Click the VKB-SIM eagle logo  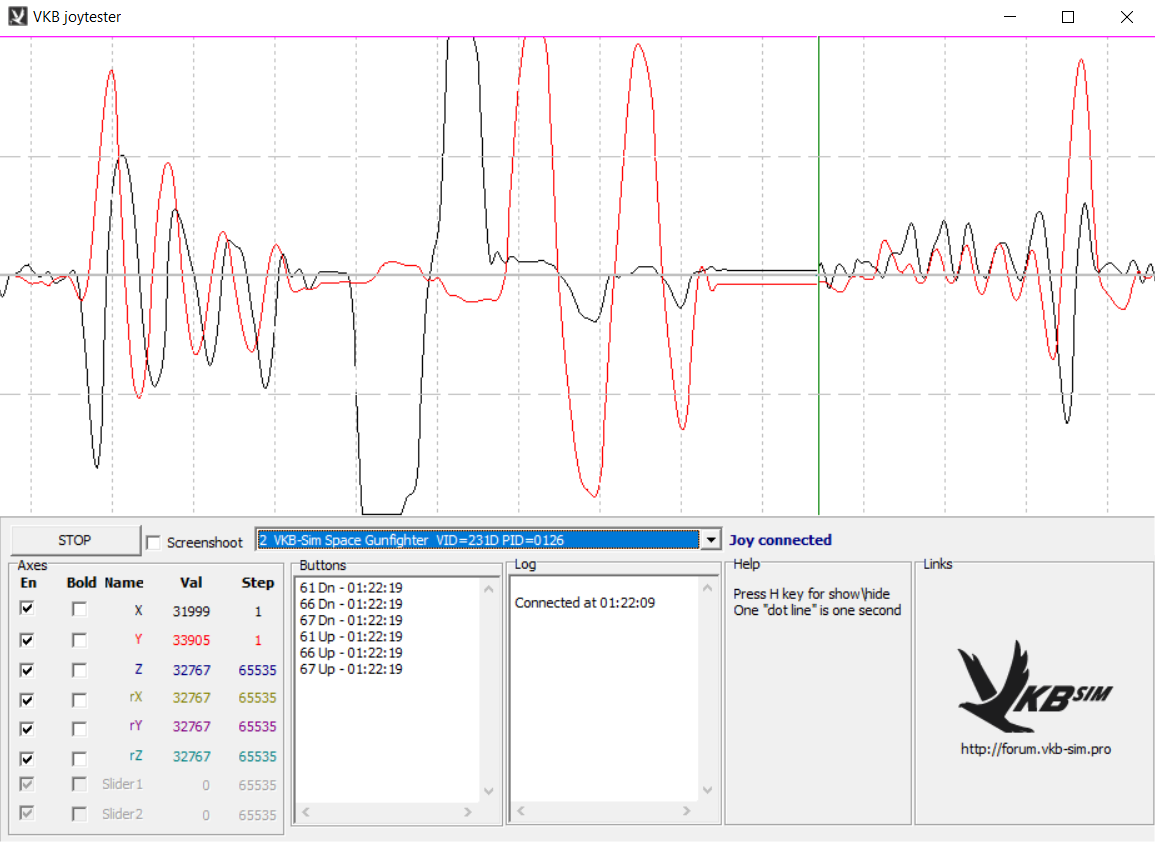click(x=1034, y=687)
